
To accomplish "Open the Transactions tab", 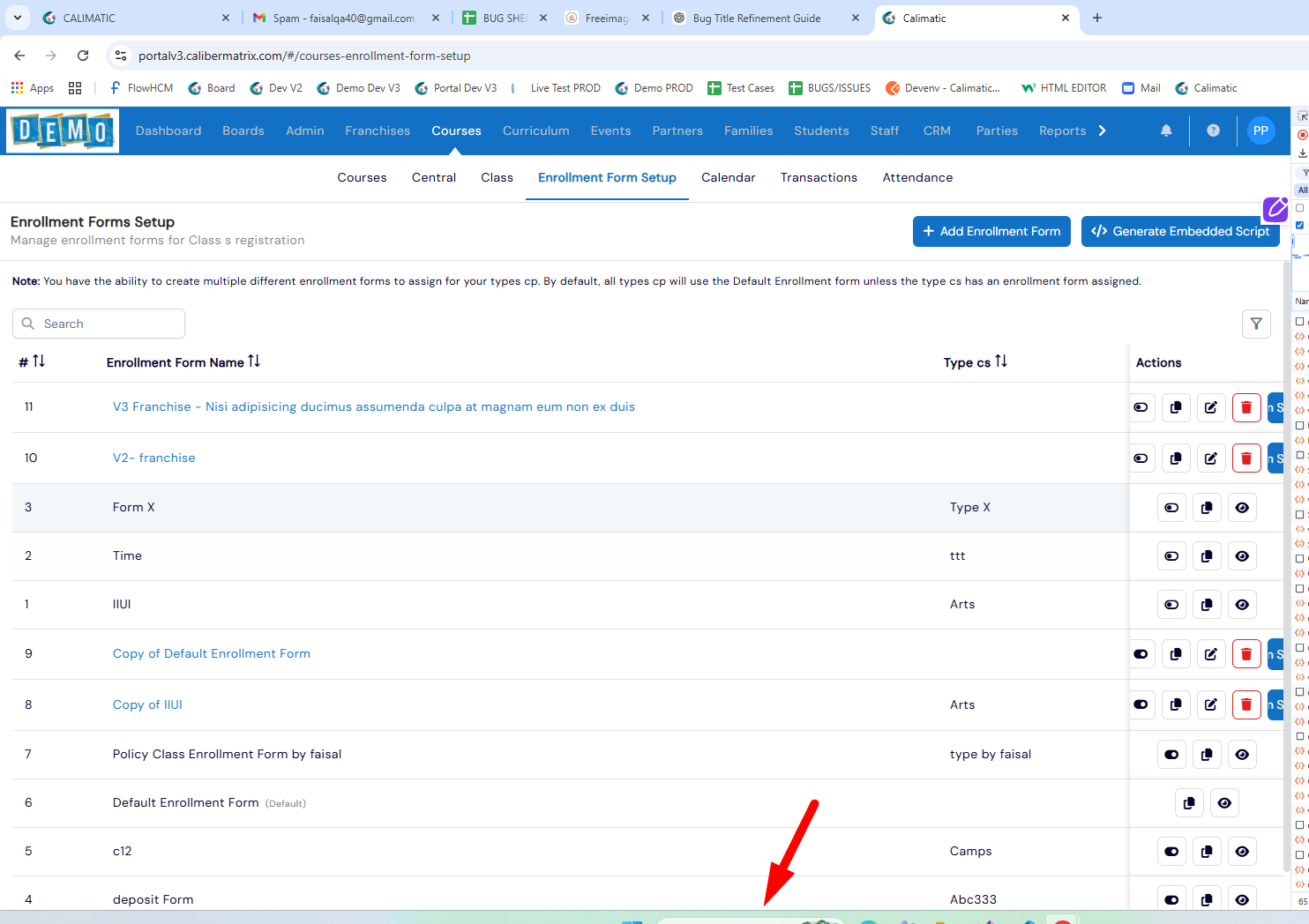I will pos(819,177).
